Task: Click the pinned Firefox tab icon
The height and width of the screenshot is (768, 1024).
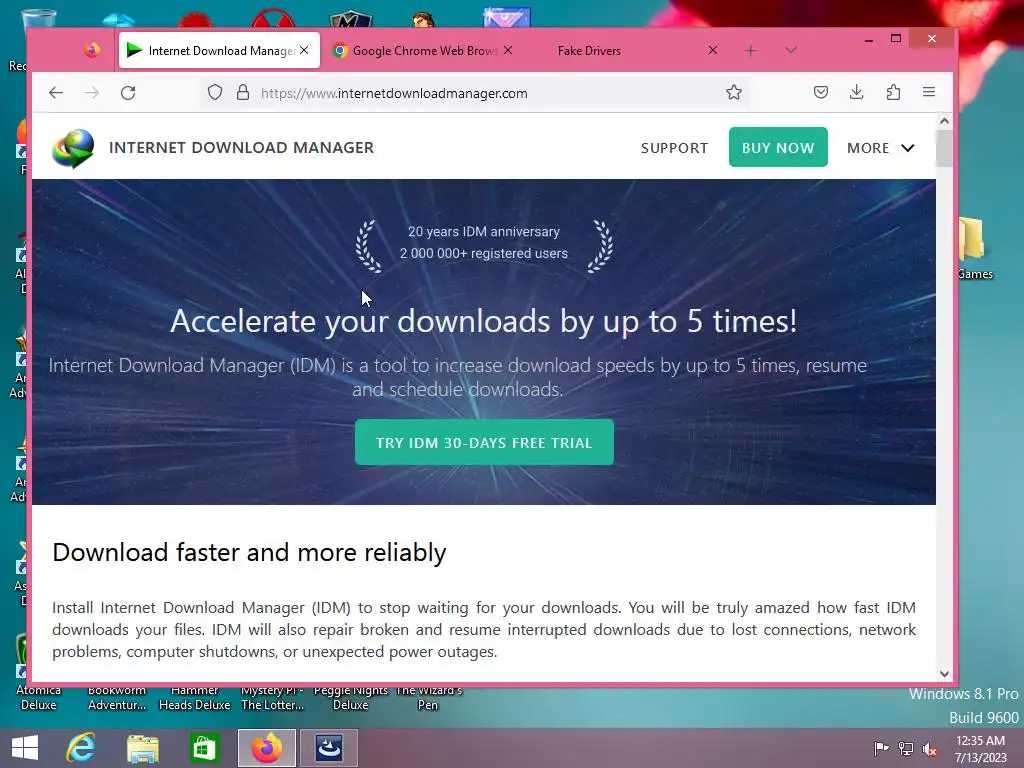Action: 92,50
